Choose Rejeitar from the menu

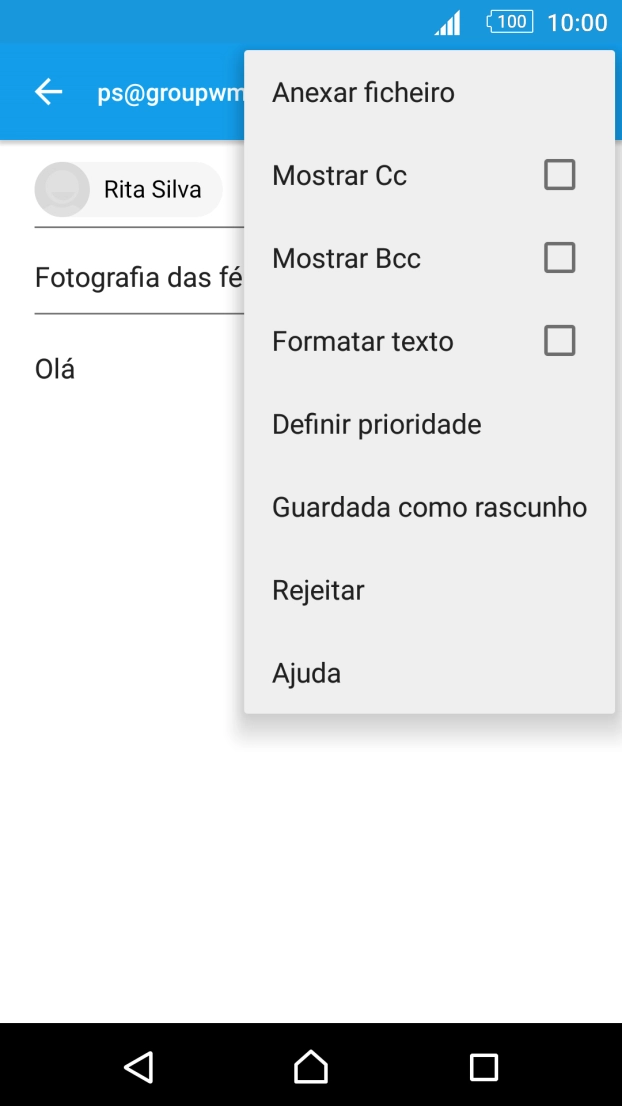317,590
